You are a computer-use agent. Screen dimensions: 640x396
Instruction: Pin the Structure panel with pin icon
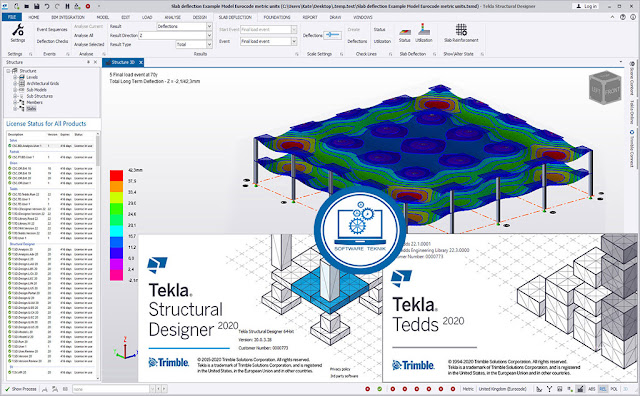[x=88, y=62]
